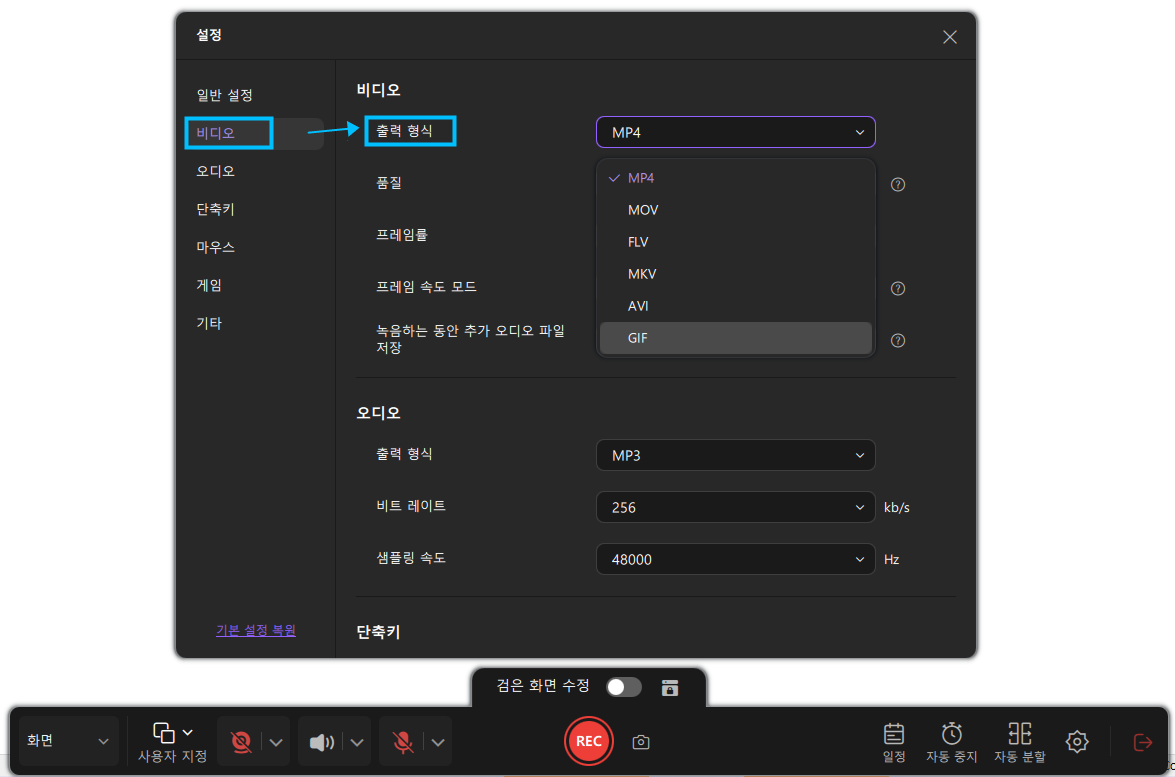Screen dimensions: 1175x777
Task: Expand the audio 출력 형식 MP3 dropdown
Action: pos(735,455)
